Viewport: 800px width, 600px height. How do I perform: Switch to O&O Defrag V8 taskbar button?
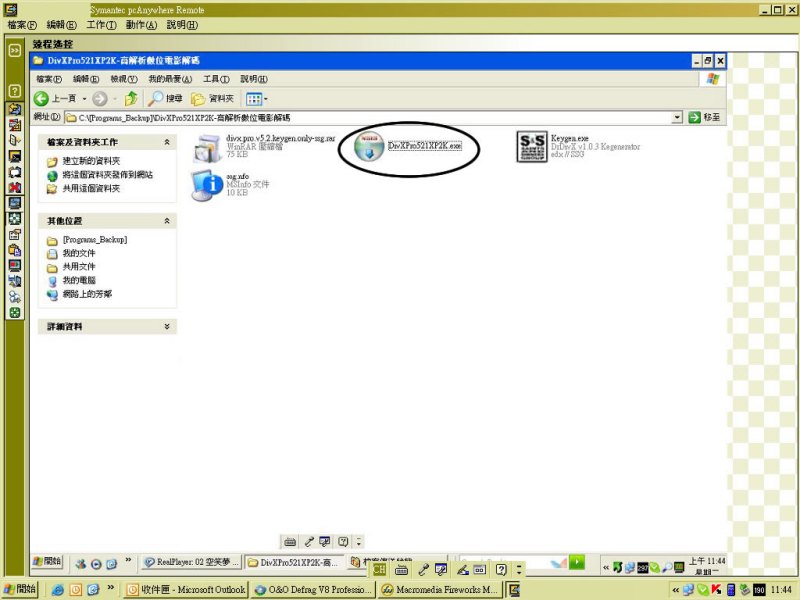(x=313, y=590)
